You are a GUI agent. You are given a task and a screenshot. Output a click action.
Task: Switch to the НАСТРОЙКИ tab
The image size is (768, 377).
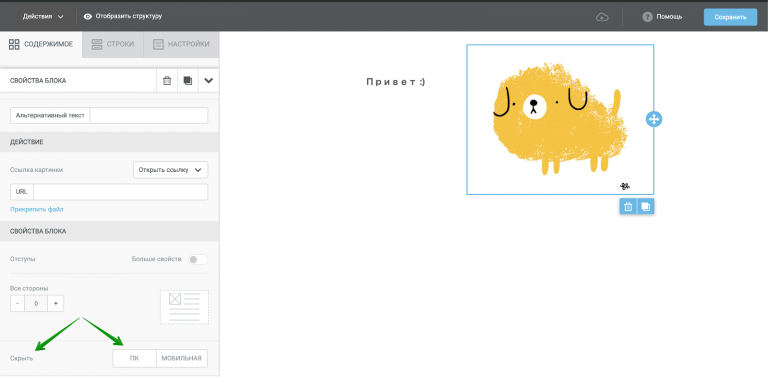(x=181, y=44)
